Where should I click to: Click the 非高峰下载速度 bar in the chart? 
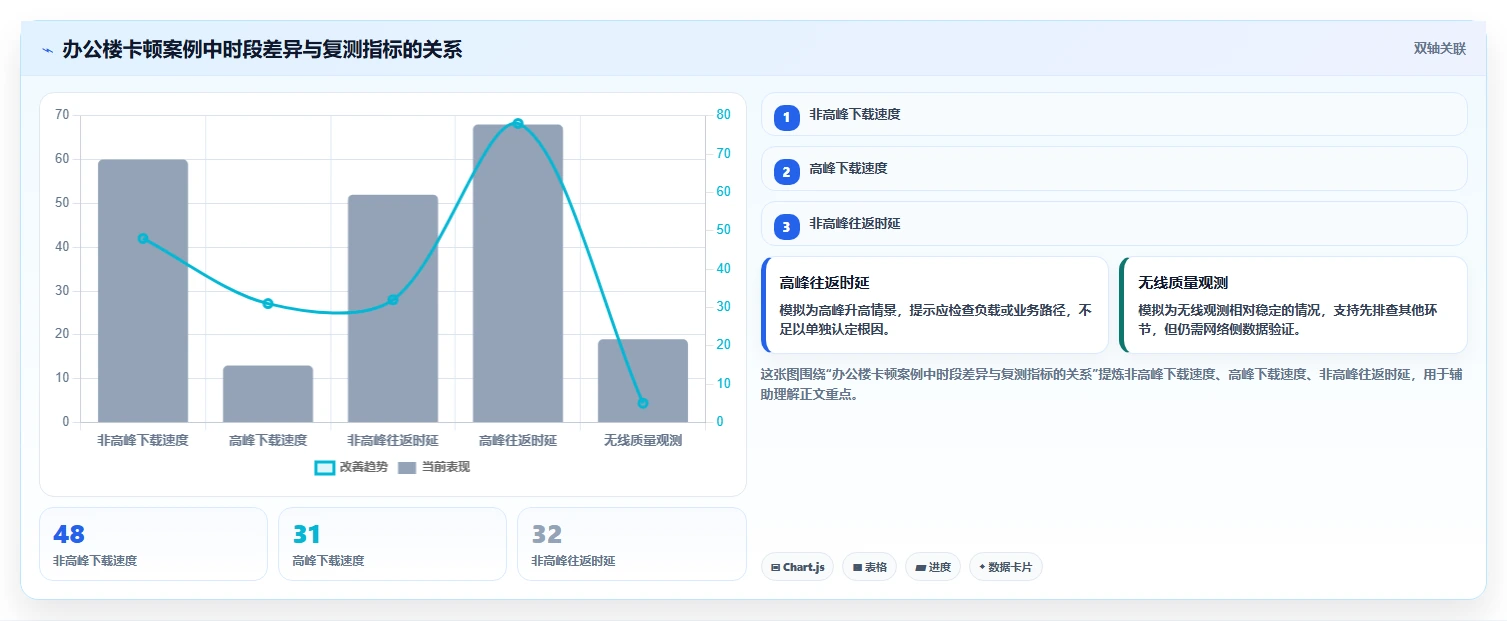tap(143, 291)
